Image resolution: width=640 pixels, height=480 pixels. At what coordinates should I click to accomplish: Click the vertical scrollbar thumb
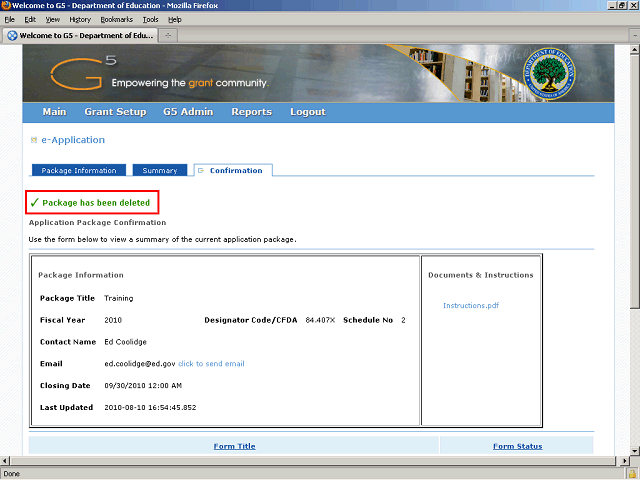635,182
